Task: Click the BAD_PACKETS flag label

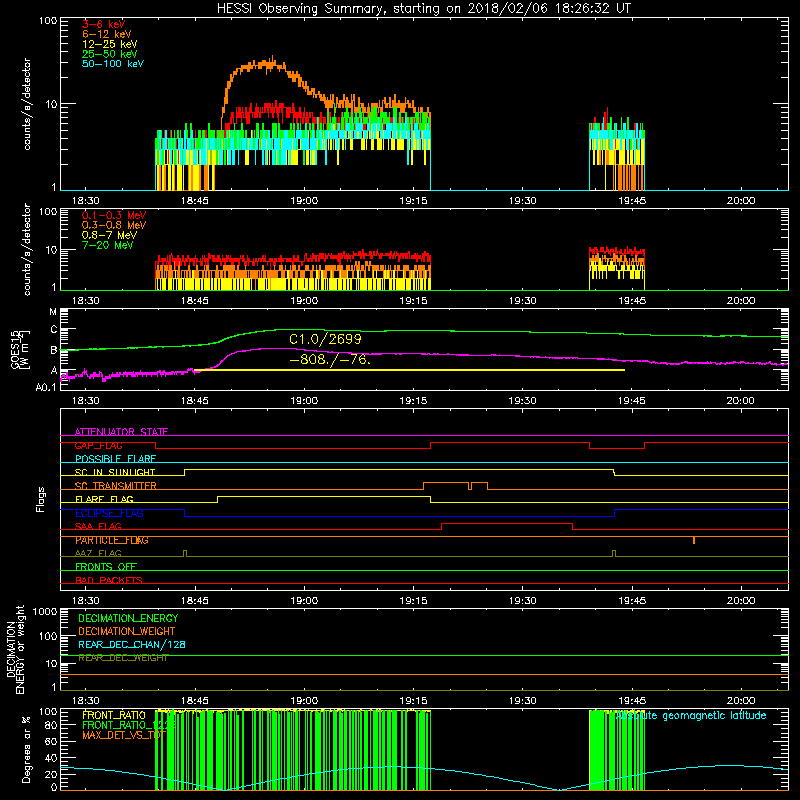Action: tap(109, 580)
